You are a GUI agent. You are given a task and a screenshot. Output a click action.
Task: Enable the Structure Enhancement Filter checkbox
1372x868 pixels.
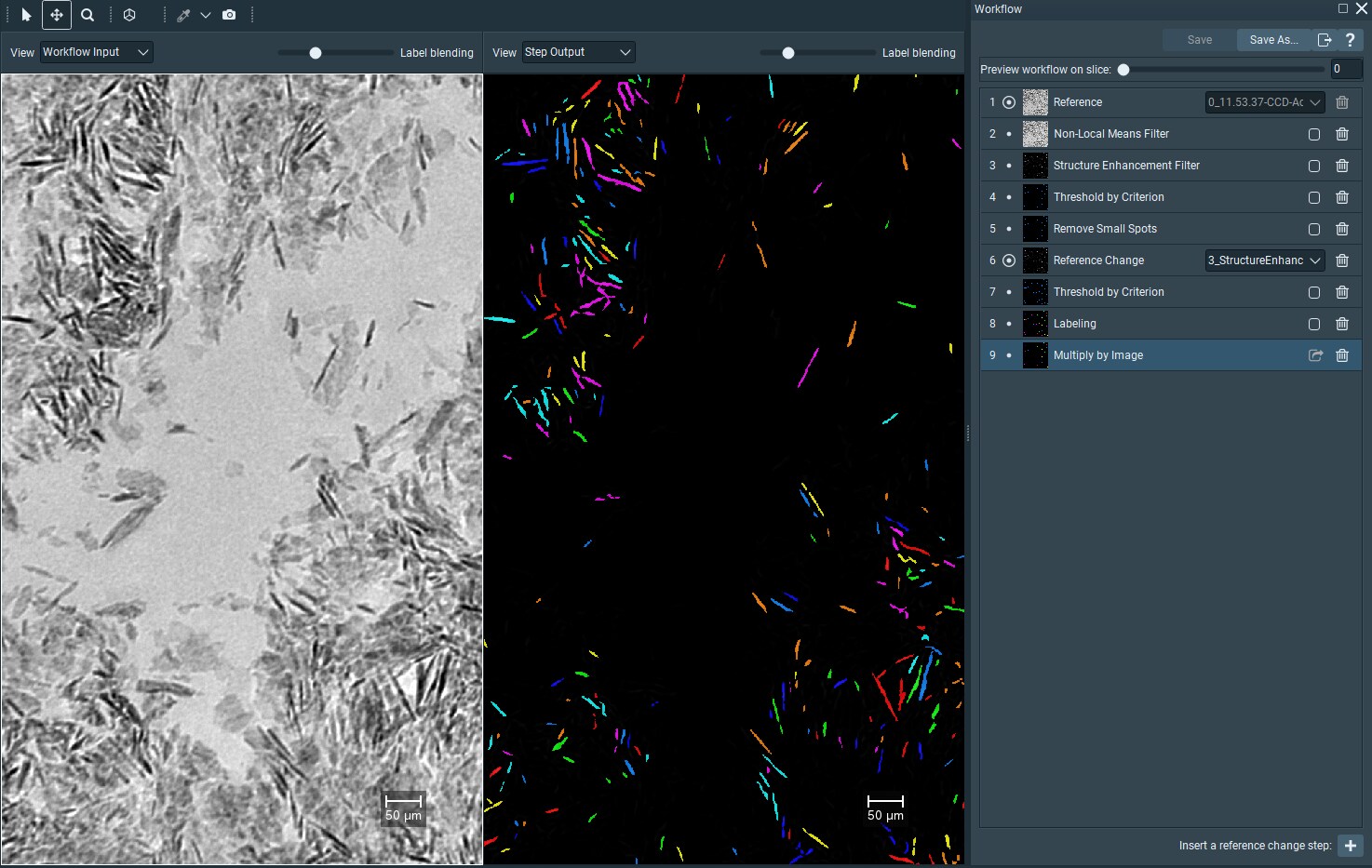click(x=1314, y=166)
